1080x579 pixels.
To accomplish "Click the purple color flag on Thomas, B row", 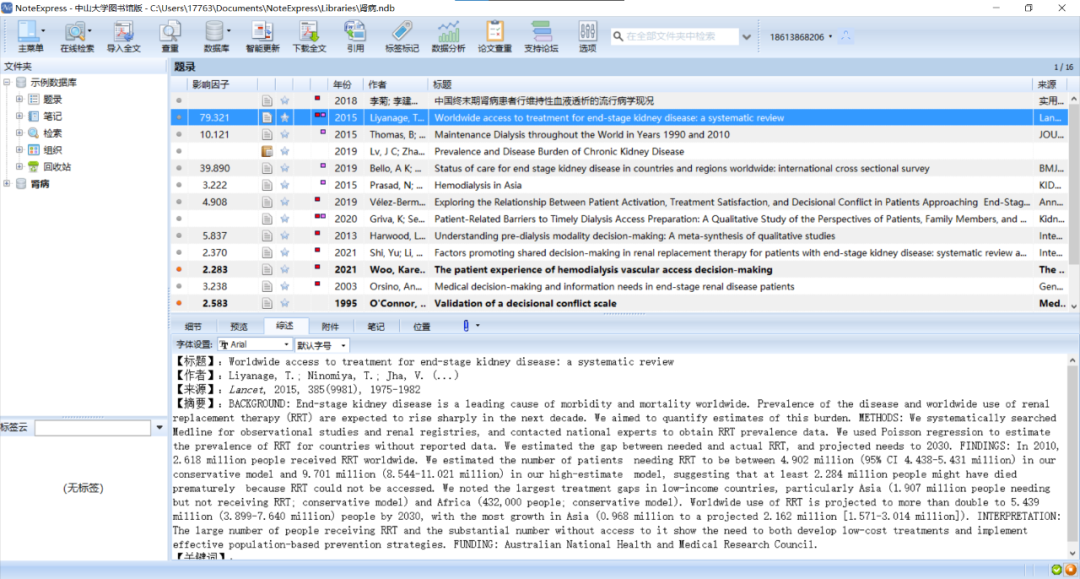I will click(322, 132).
